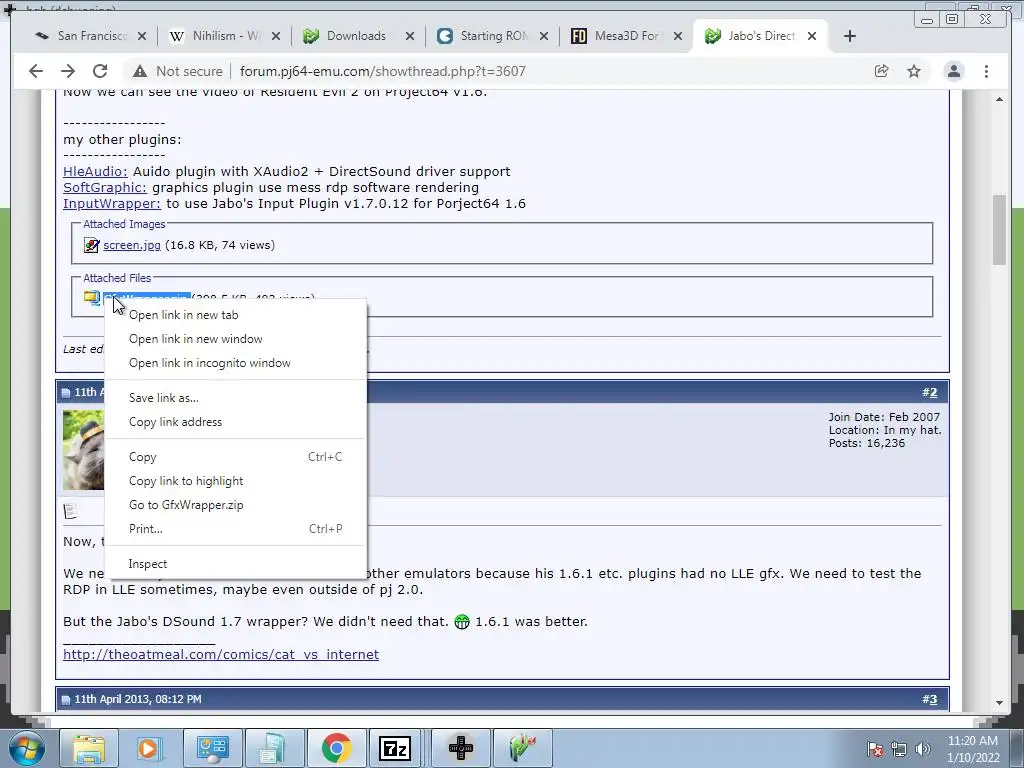Image resolution: width=1024 pixels, height=768 pixels.
Task: Close the Mesa3D tab
Action: click(678, 37)
